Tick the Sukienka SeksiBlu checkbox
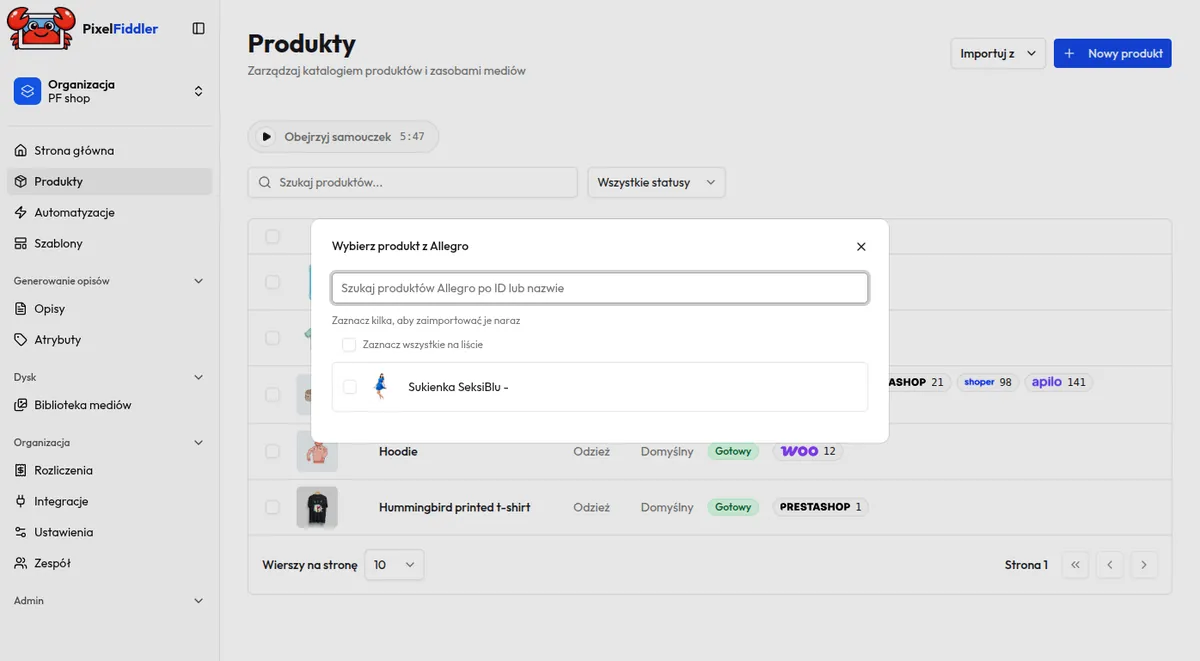This screenshot has width=1200, height=661. pos(350,387)
